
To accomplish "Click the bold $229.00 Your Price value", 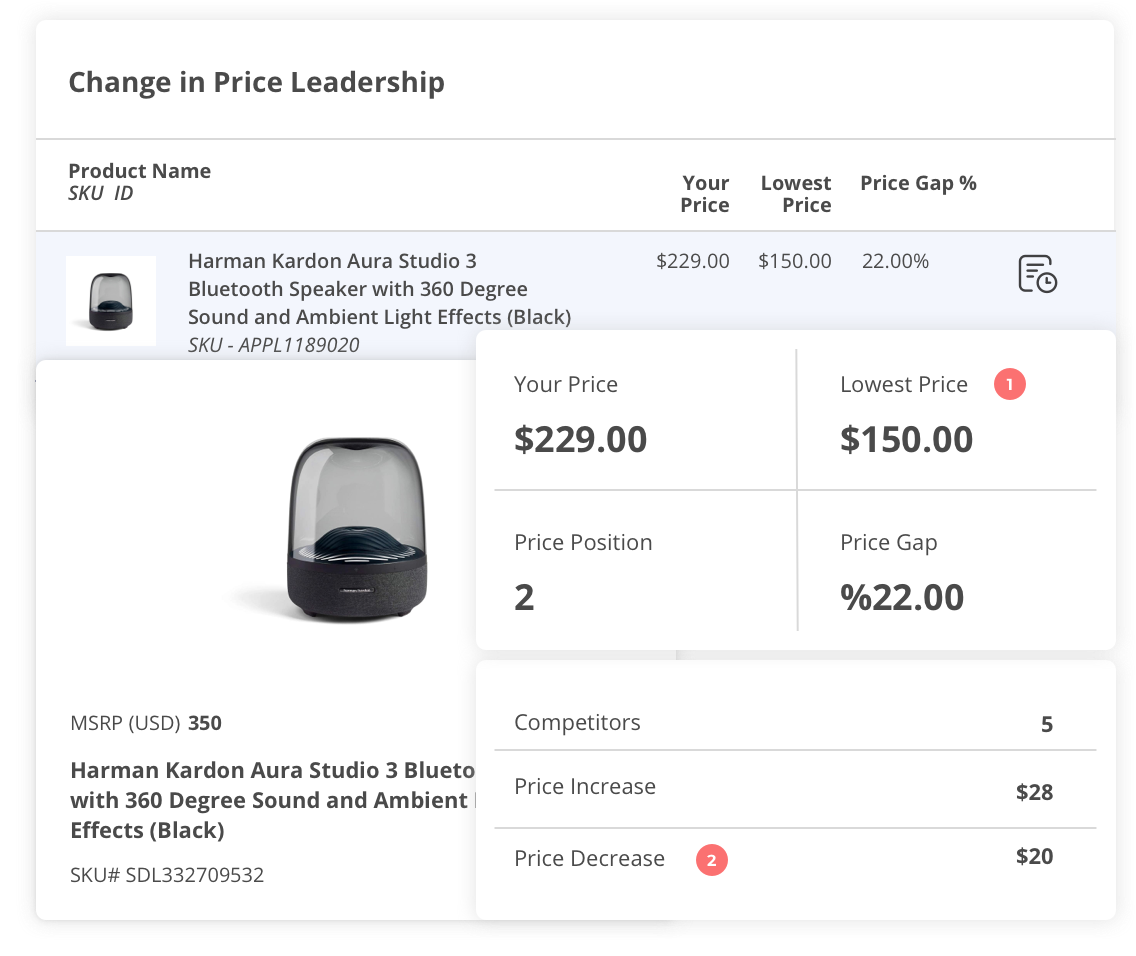I will click(x=580, y=440).
